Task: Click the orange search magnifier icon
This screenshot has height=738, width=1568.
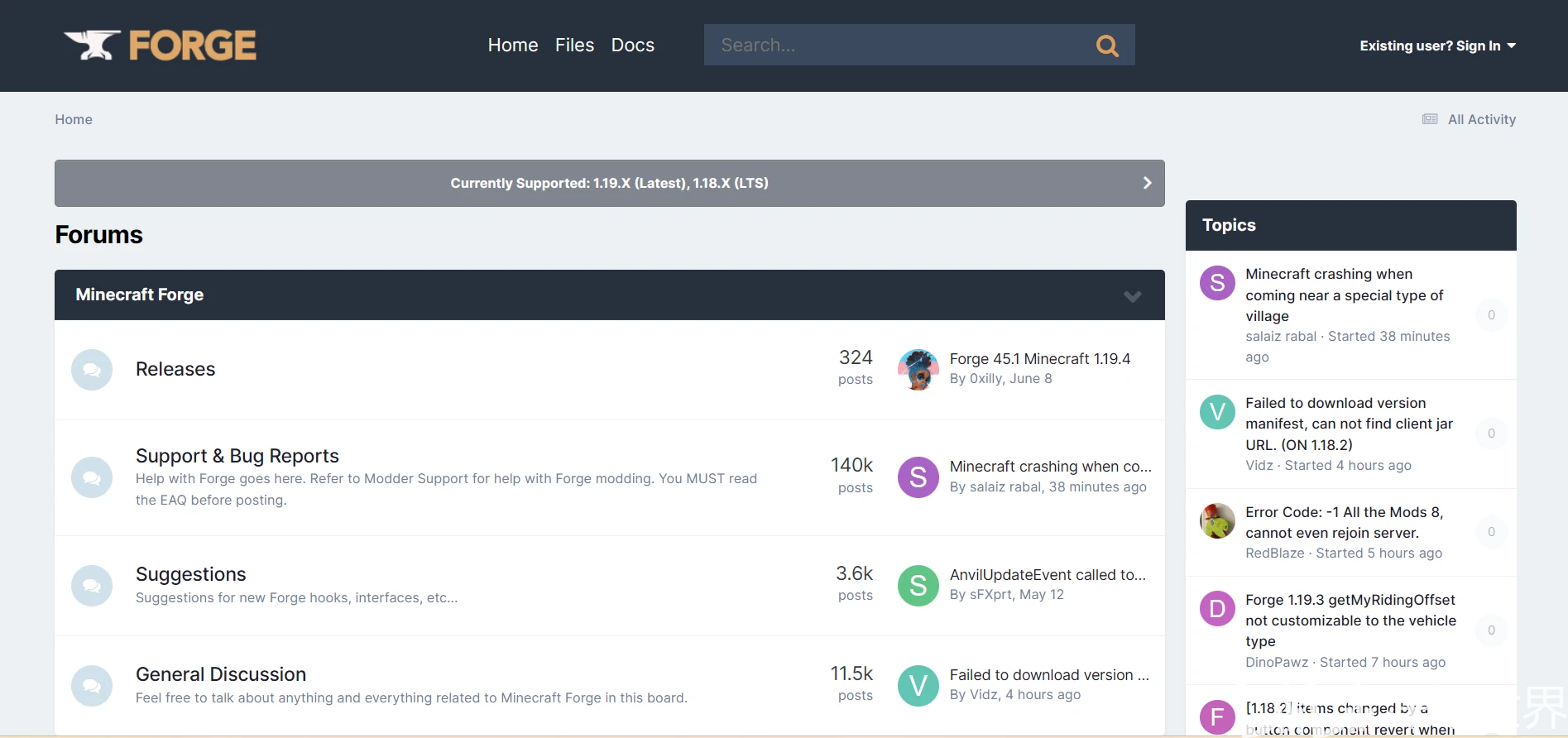Action: (1107, 46)
